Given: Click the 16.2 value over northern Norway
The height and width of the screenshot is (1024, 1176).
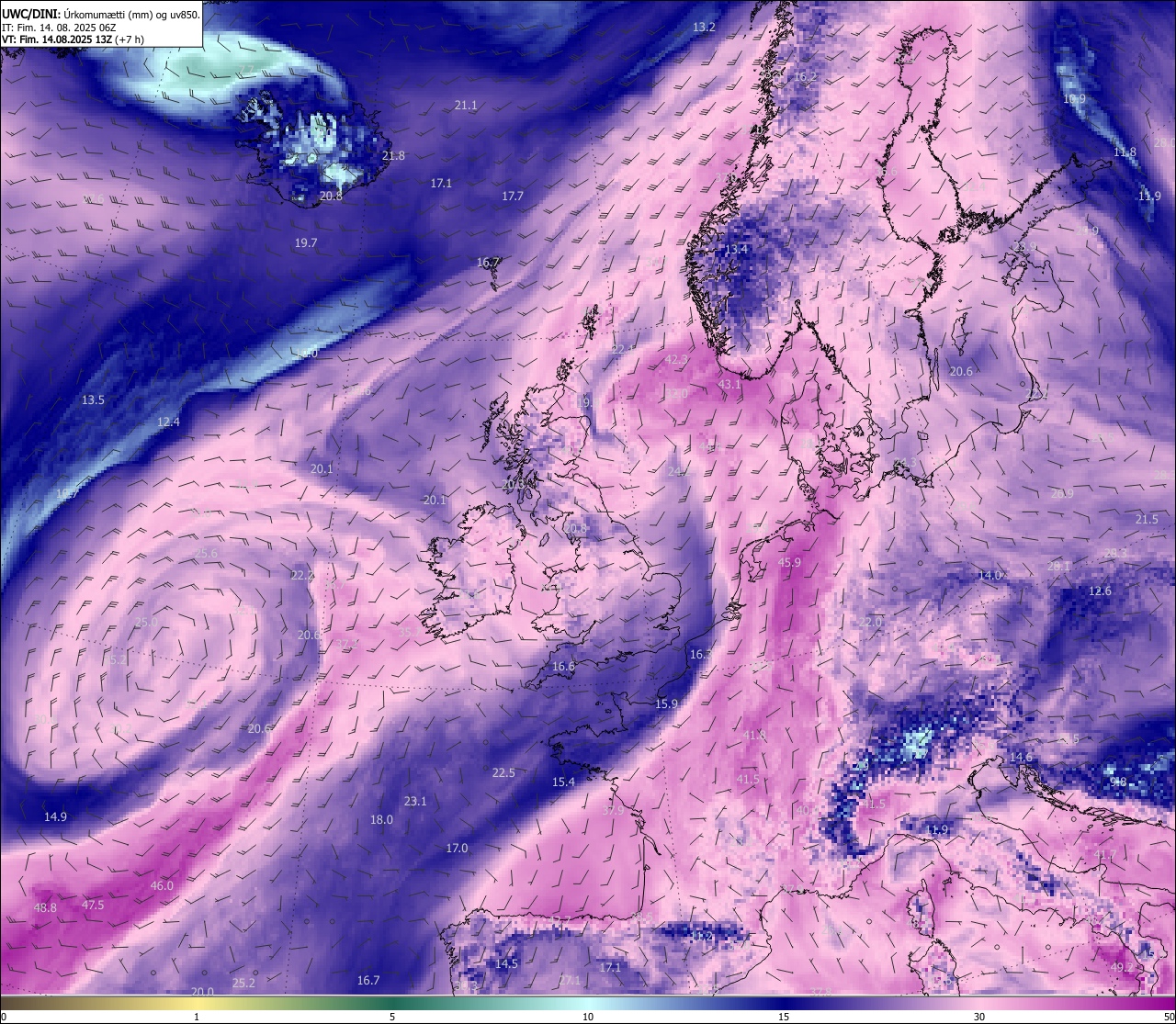Looking at the screenshot, I should pyautogui.click(x=805, y=78).
